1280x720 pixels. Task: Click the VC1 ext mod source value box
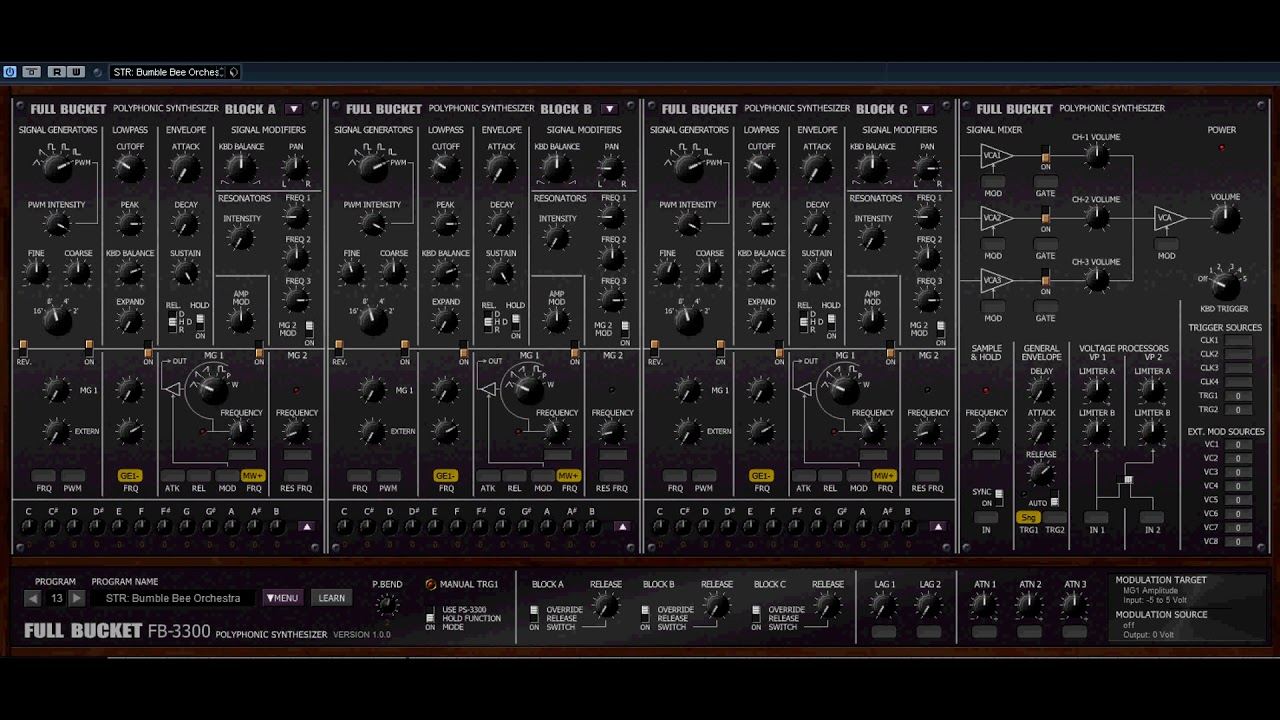coord(1238,445)
